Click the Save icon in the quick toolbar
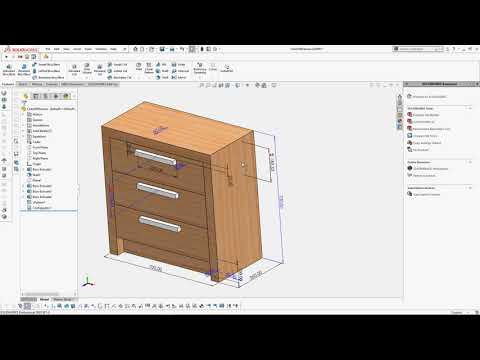 coord(162,49)
